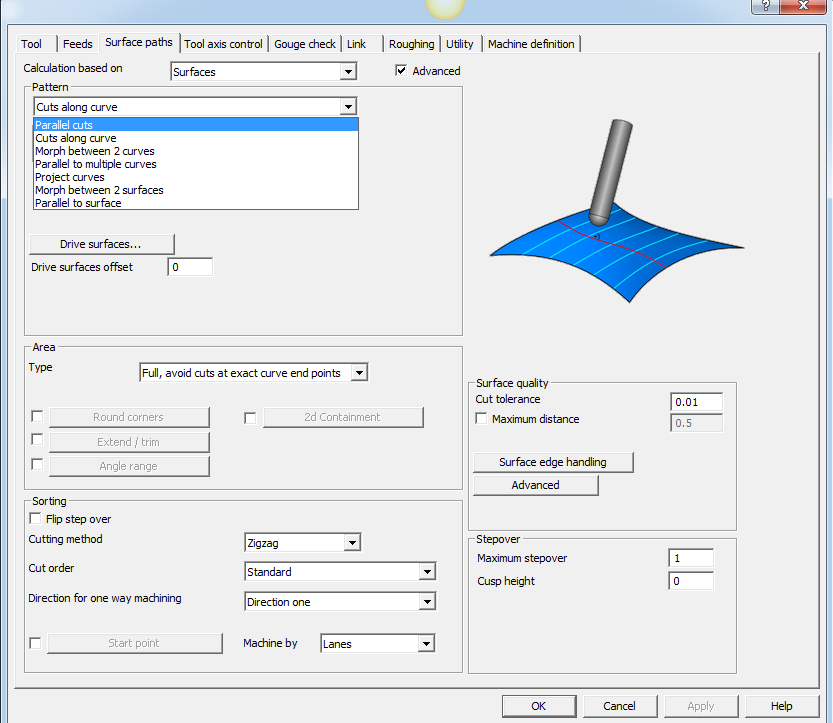This screenshot has height=723, width=833.
Task: Switch to the Gouge check tab
Action: click(305, 44)
